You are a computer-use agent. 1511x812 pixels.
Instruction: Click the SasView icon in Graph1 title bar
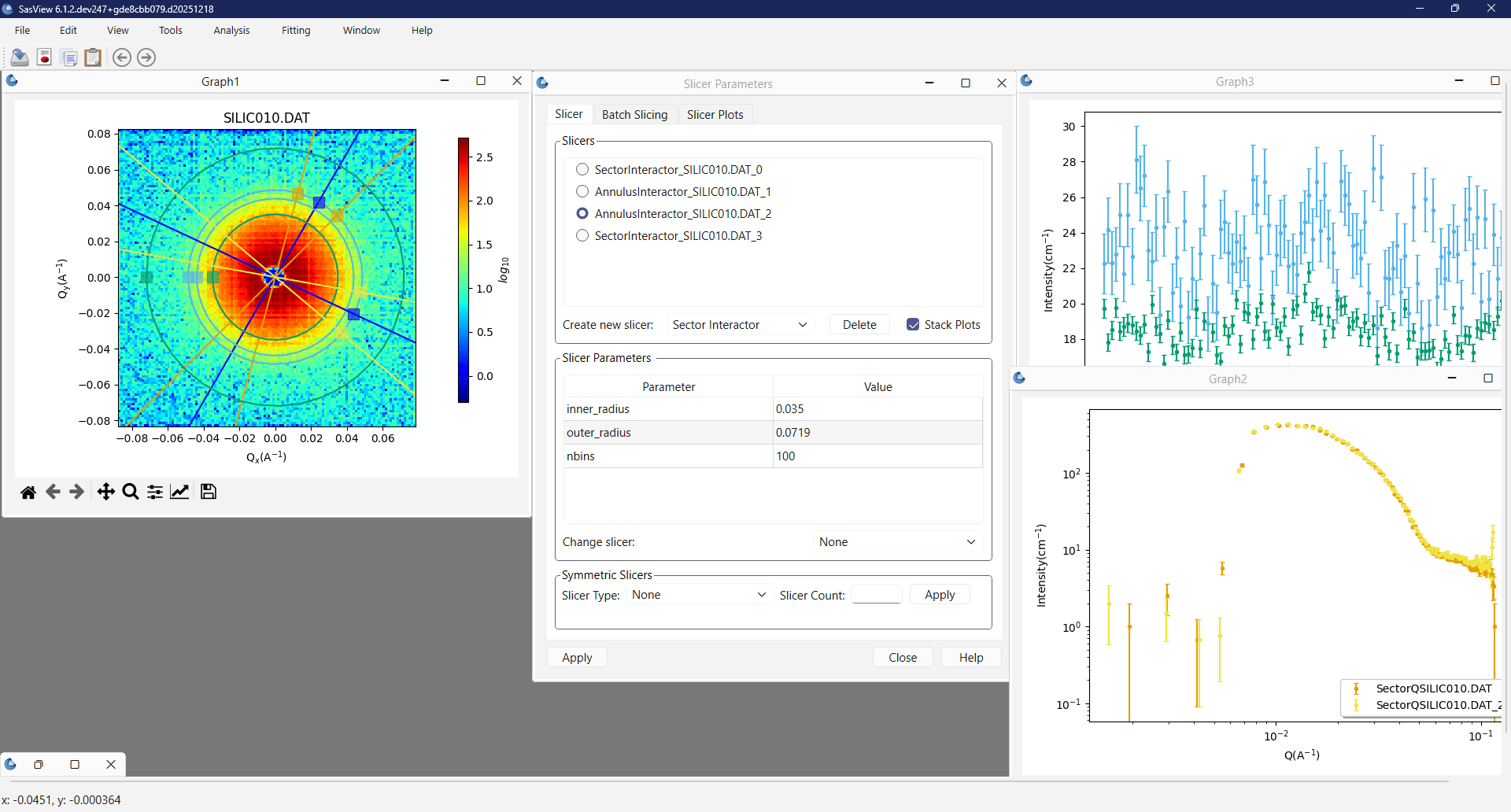coord(12,80)
